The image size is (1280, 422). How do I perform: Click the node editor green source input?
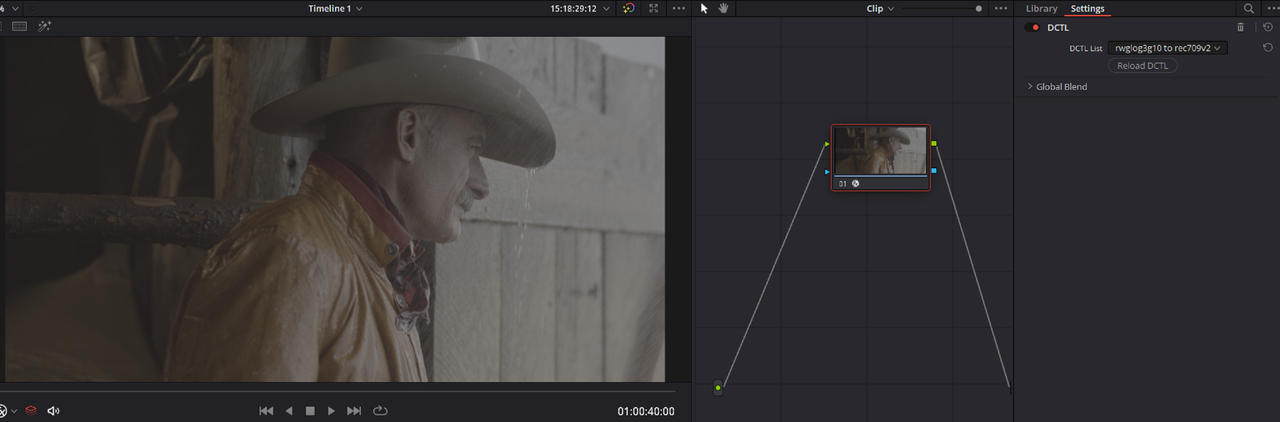coord(718,387)
